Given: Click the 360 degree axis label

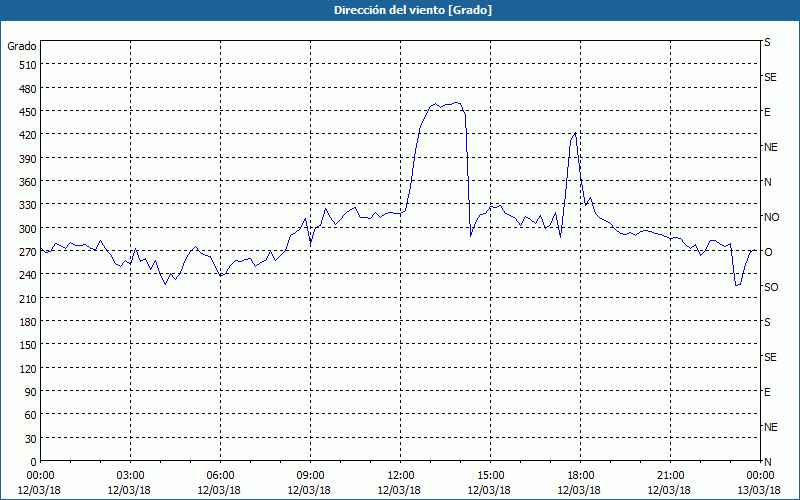Looking at the screenshot, I should click(28, 182).
